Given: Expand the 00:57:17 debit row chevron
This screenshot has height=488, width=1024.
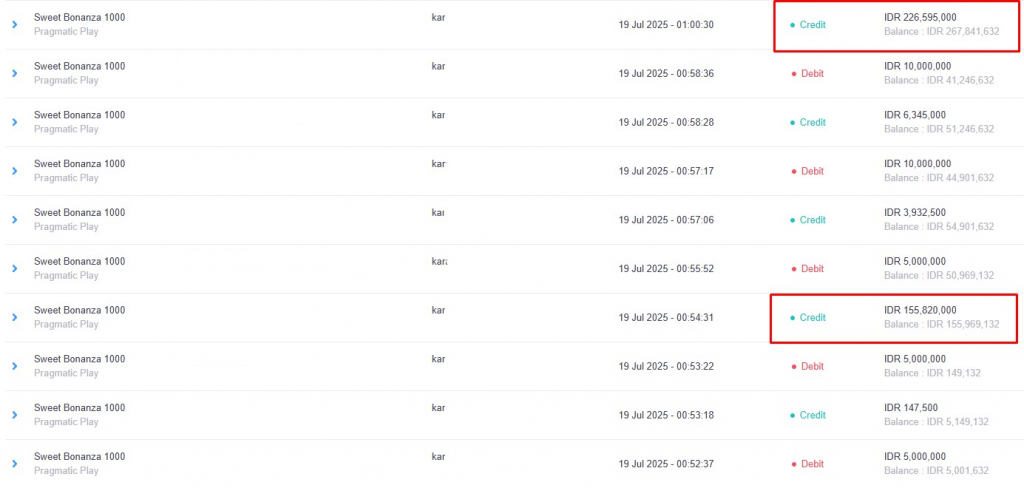Looking at the screenshot, I should 14,171.
